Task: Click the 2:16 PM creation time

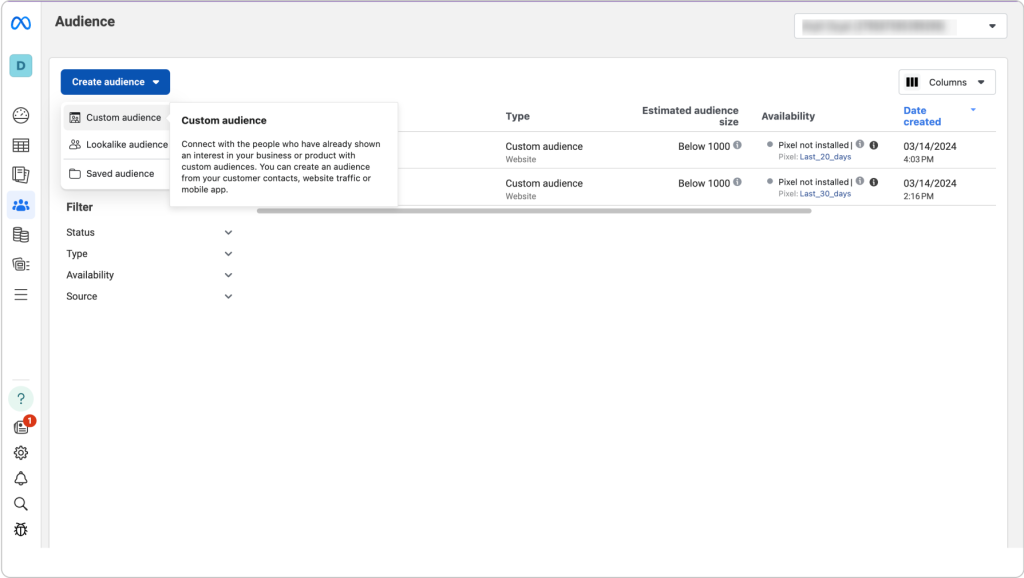Action: [x=918, y=196]
